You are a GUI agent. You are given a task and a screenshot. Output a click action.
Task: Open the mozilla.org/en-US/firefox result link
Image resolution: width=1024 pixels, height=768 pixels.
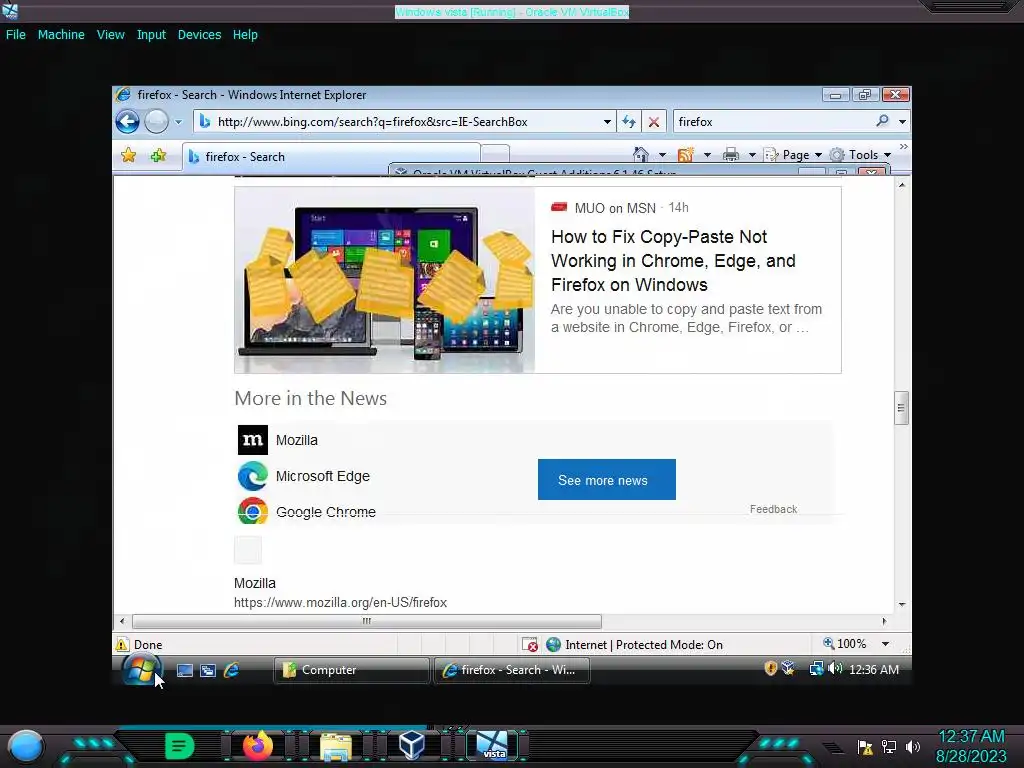[340, 602]
